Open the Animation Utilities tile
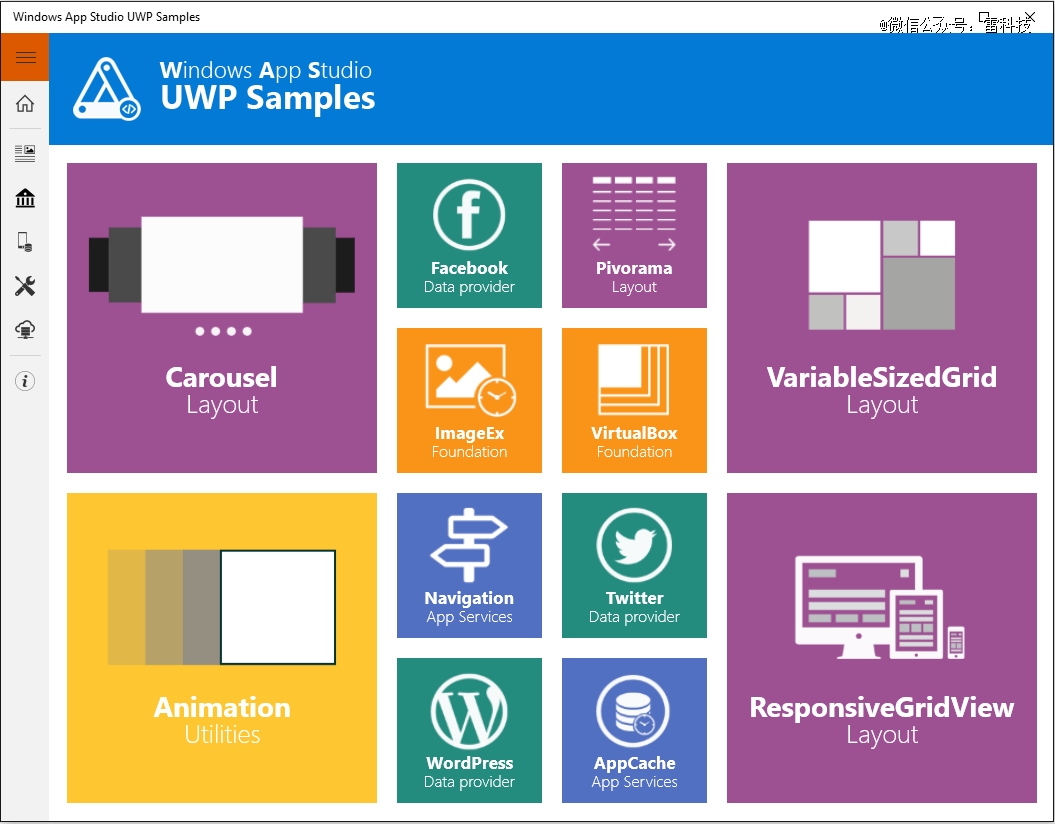The height and width of the screenshot is (824, 1055). tap(222, 648)
